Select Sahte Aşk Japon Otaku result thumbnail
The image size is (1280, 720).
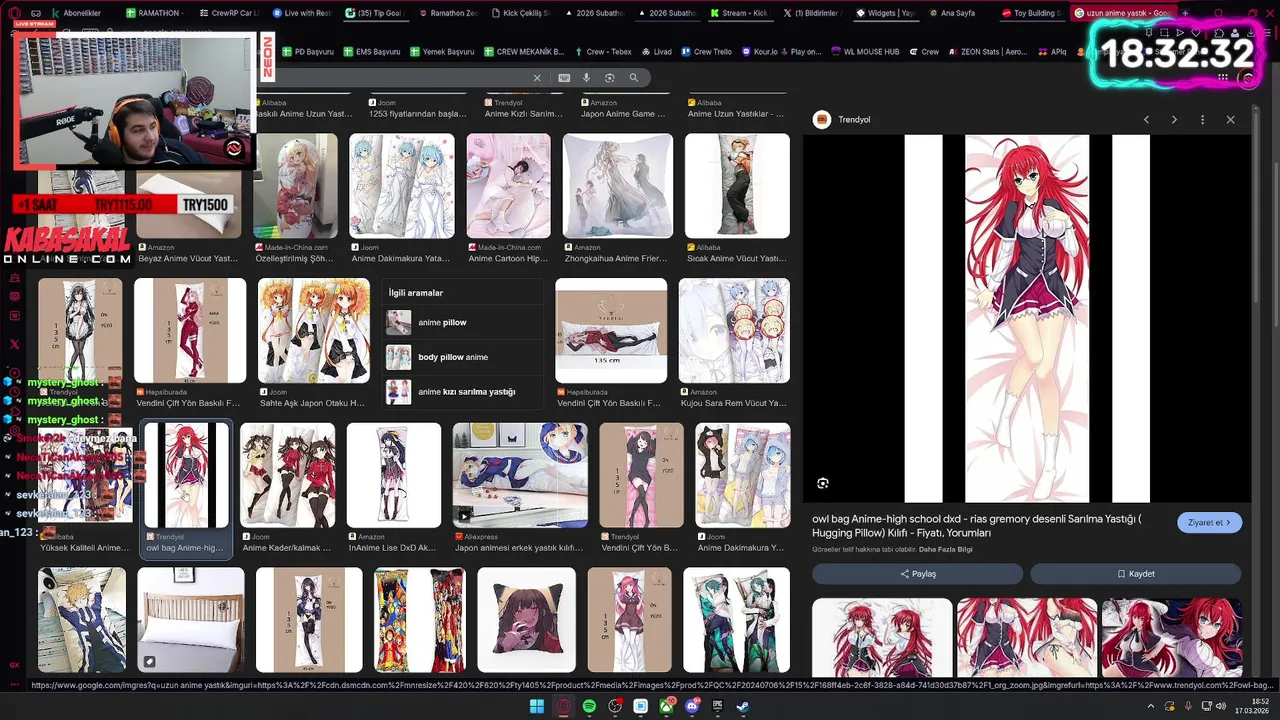tap(314, 330)
